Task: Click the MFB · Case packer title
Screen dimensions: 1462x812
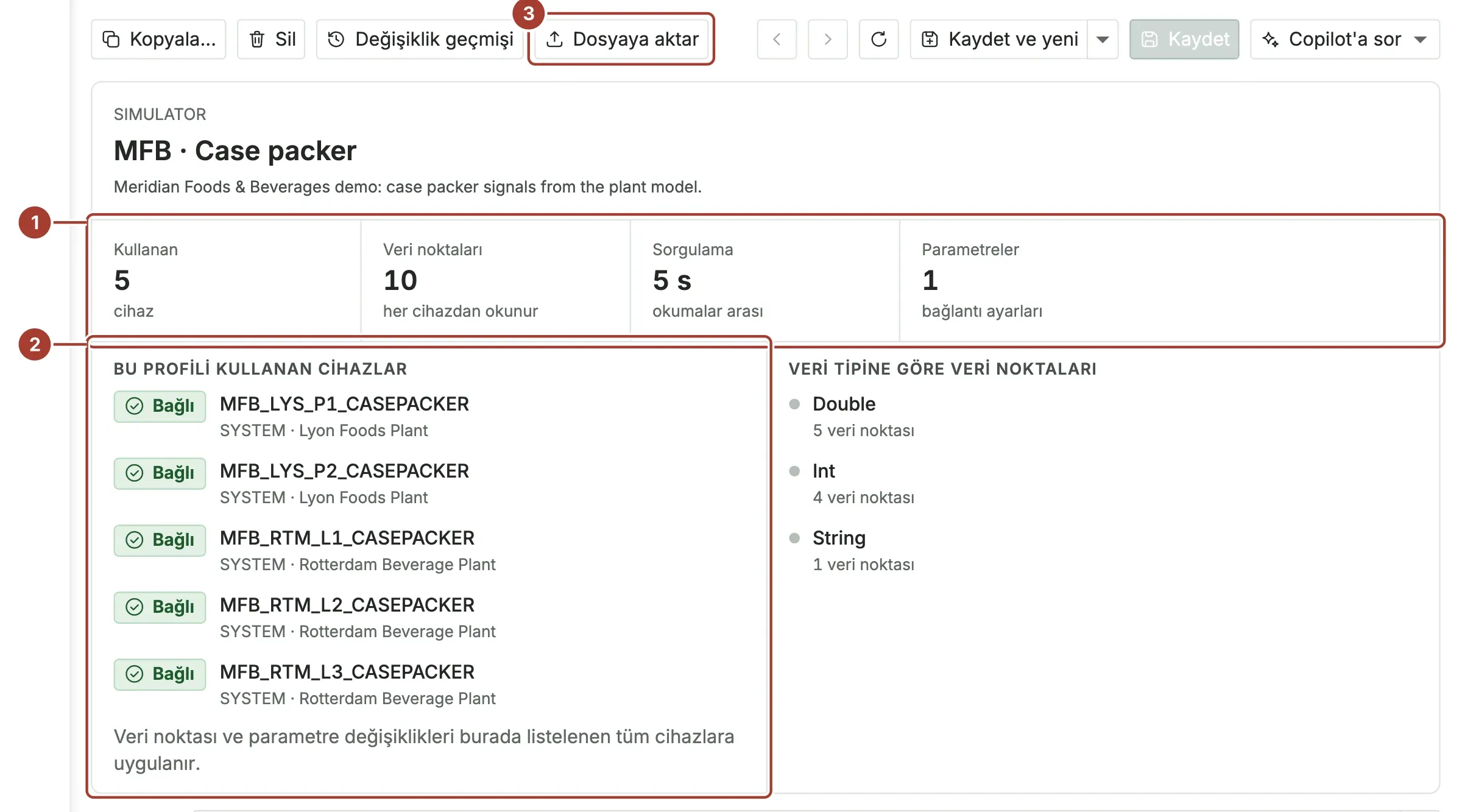Action: pos(235,150)
